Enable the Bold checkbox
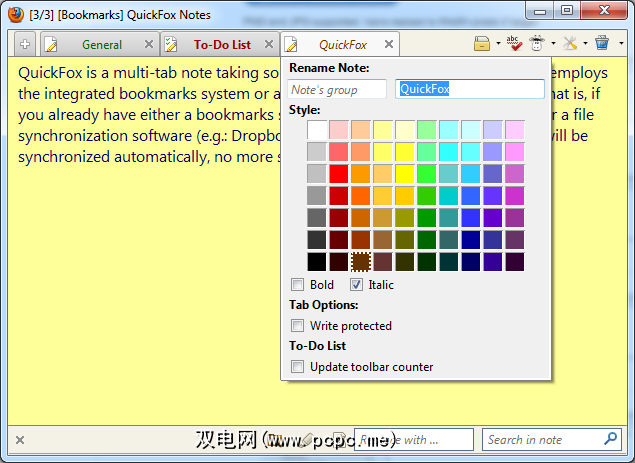Image resolution: width=635 pixels, height=463 pixels. pyautogui.click(x=297, y=285)
